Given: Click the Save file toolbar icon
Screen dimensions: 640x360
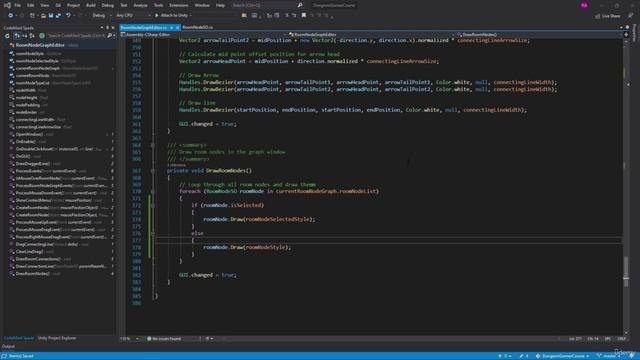Looking at the screenshot, I should [51, 16].
